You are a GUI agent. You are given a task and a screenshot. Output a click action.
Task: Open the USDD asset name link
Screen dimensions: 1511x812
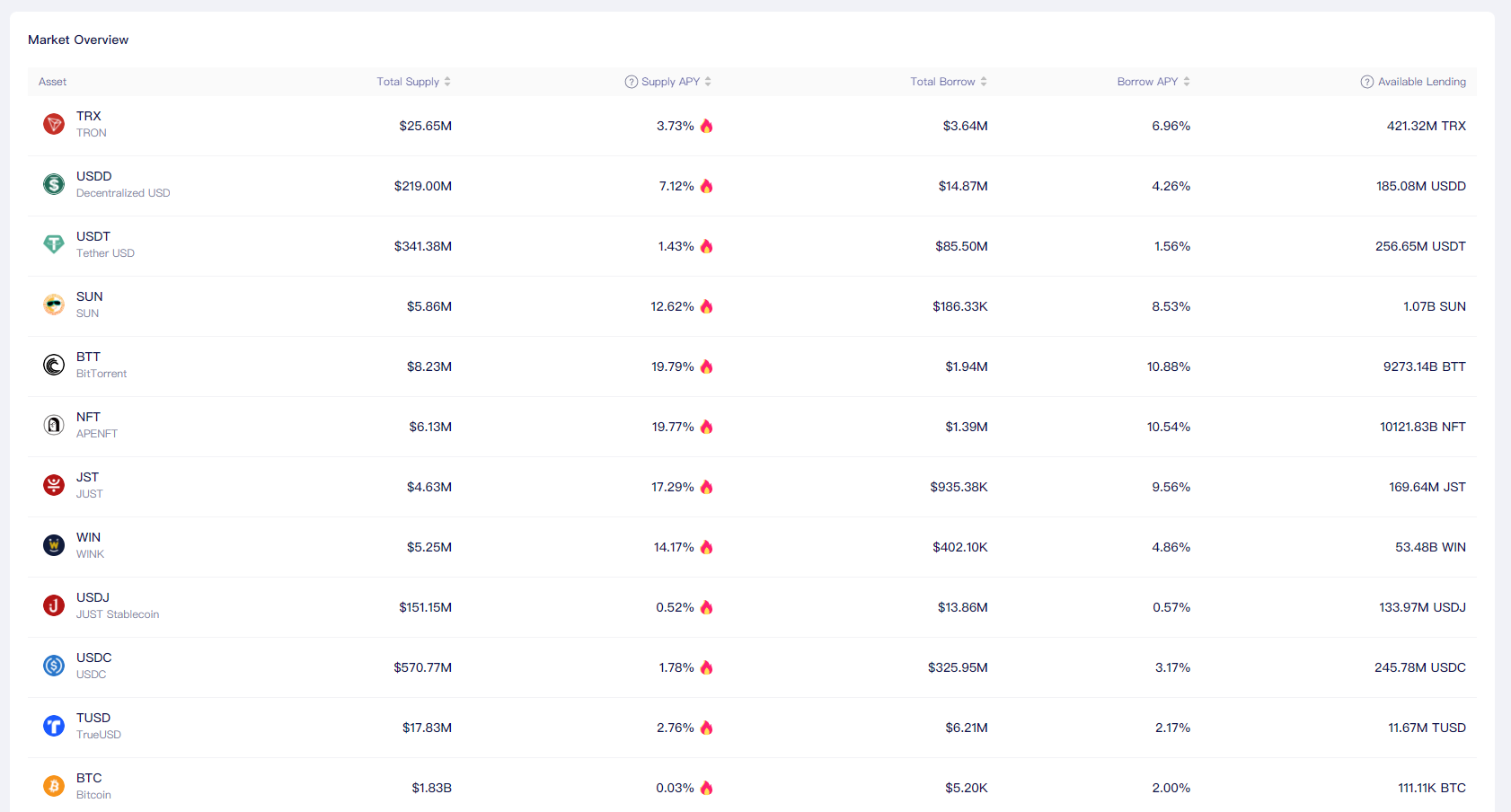94,176
